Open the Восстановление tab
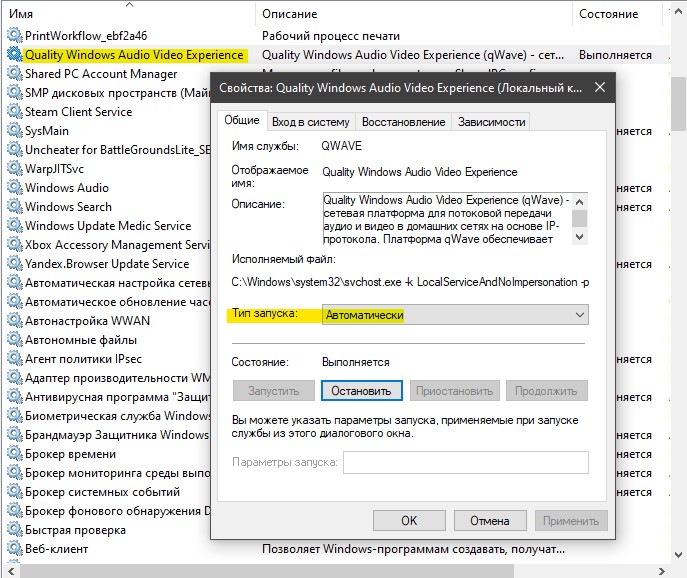The height and width of the screenshot is (578, 687). [x=404, y=122]
